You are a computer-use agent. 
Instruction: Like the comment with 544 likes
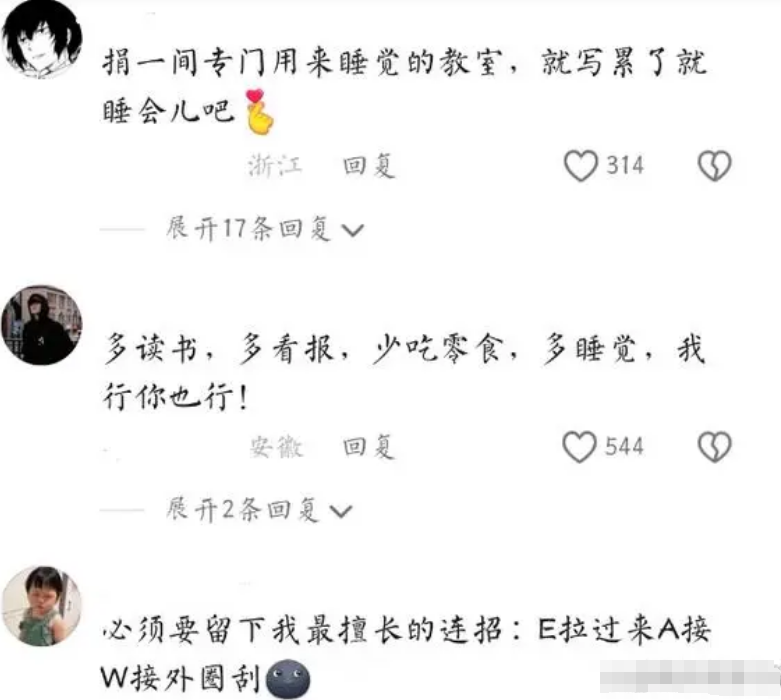point(579,446)
